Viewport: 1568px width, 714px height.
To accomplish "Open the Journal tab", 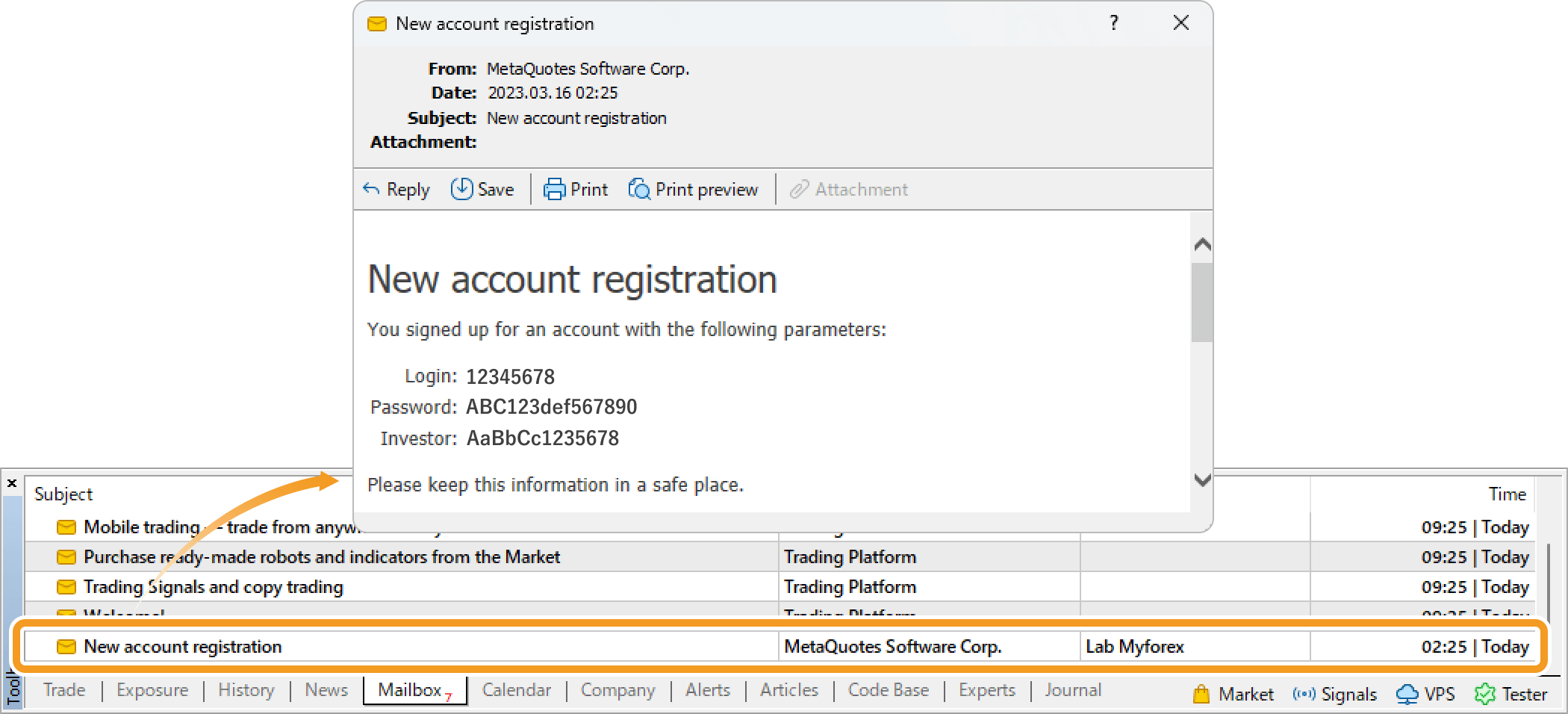I will (x=1073, y=690).
